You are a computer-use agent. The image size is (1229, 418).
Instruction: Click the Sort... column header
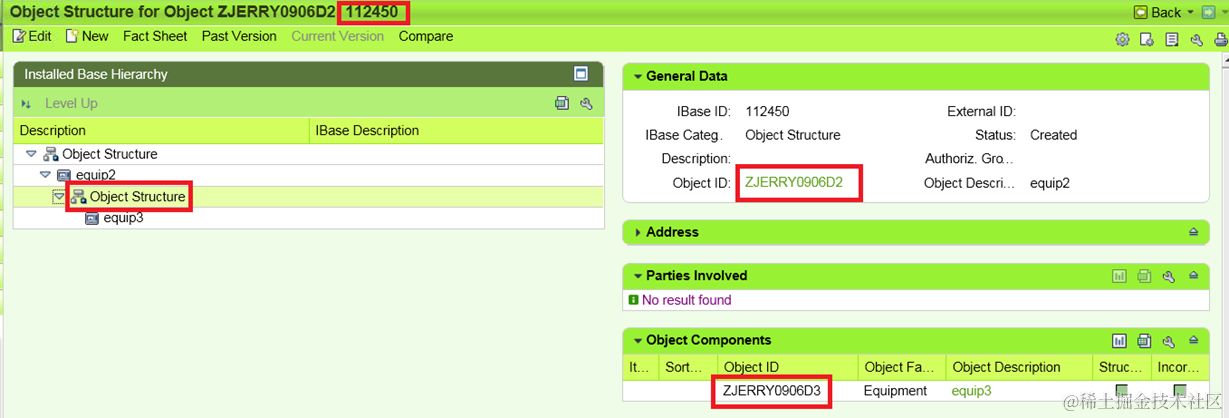point(687,367)
